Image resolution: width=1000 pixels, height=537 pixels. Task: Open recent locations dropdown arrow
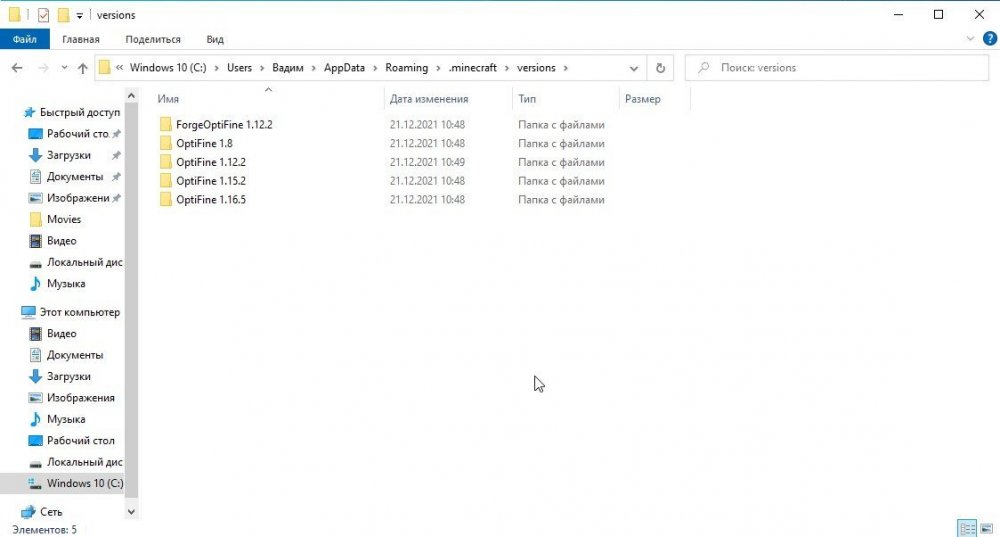pyautogui.click(x=64, y=68)
